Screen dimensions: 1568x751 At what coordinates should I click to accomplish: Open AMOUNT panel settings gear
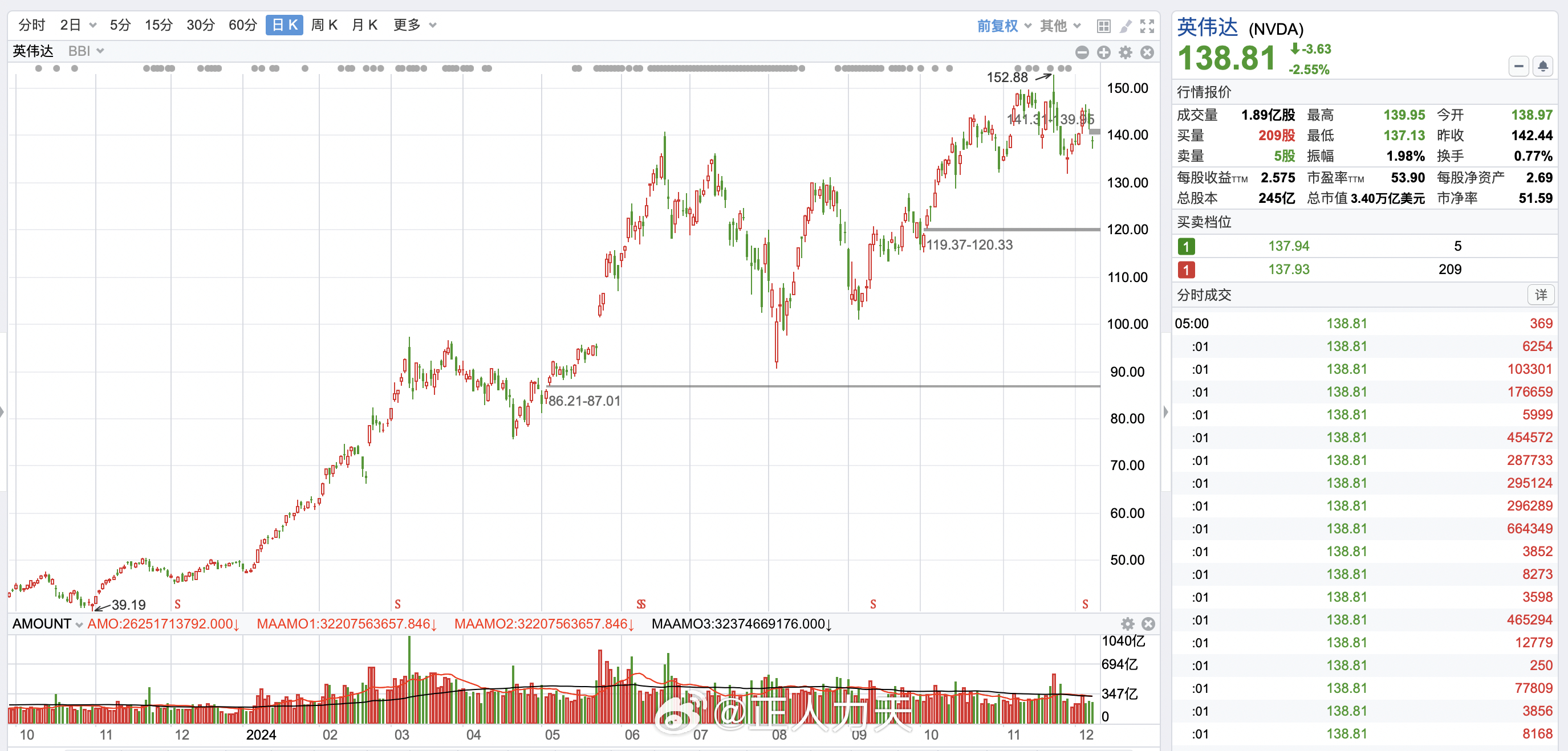point(1127,624)
